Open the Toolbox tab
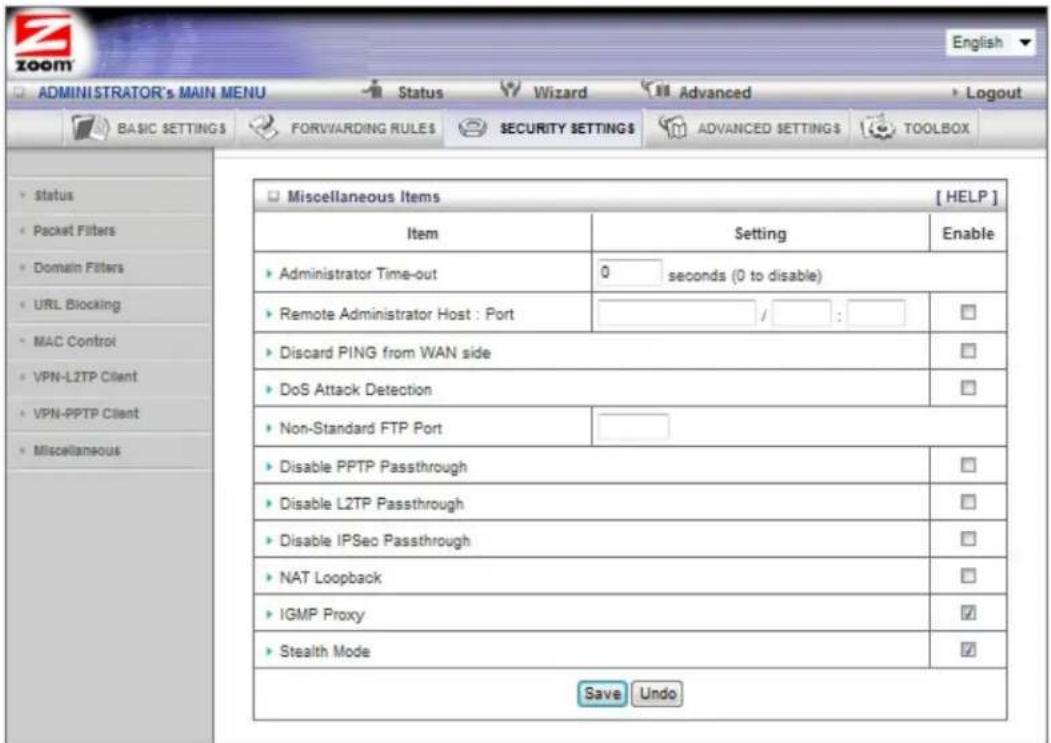The width and height of the screenshot is (1051, 743). 916,127
